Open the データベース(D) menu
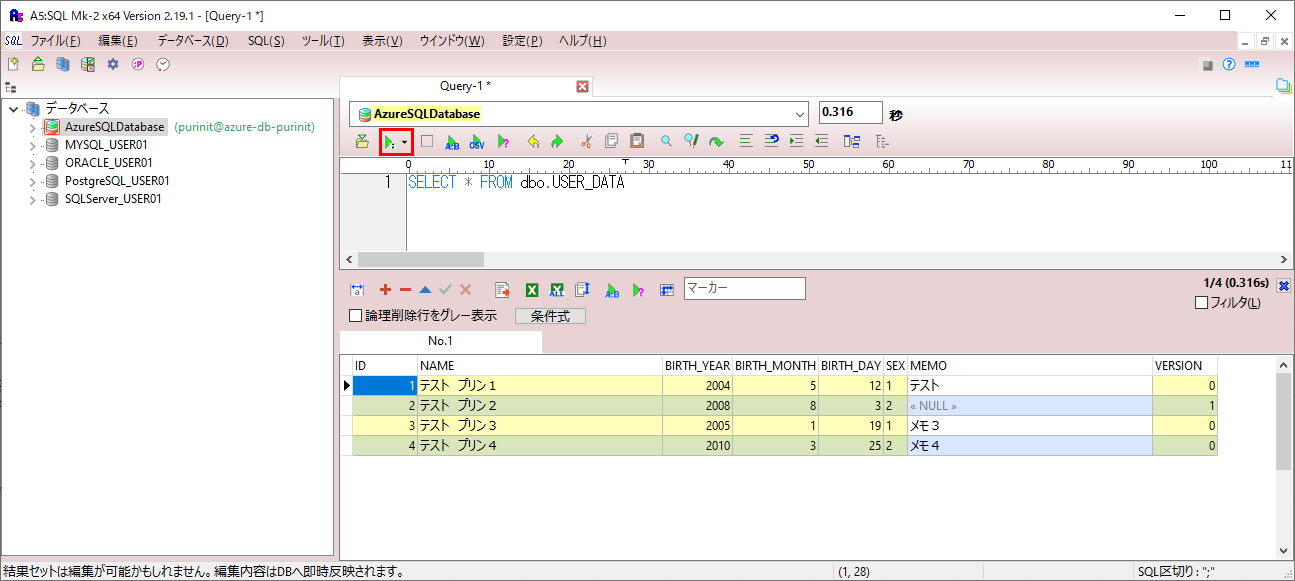Viewport: 1295px width, 581px height. (193, 41)
